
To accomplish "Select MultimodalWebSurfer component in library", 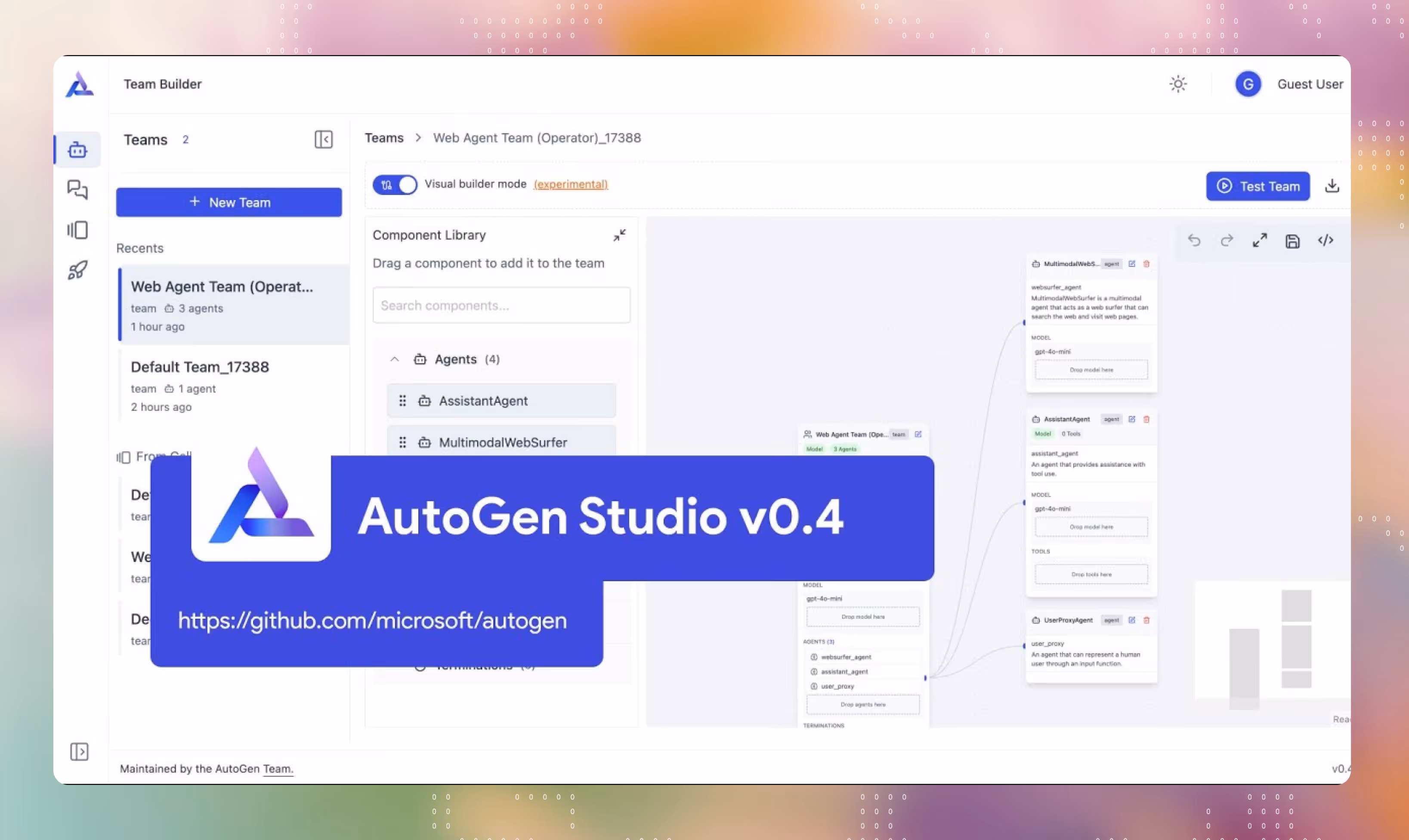I will [x=501, y=442].
